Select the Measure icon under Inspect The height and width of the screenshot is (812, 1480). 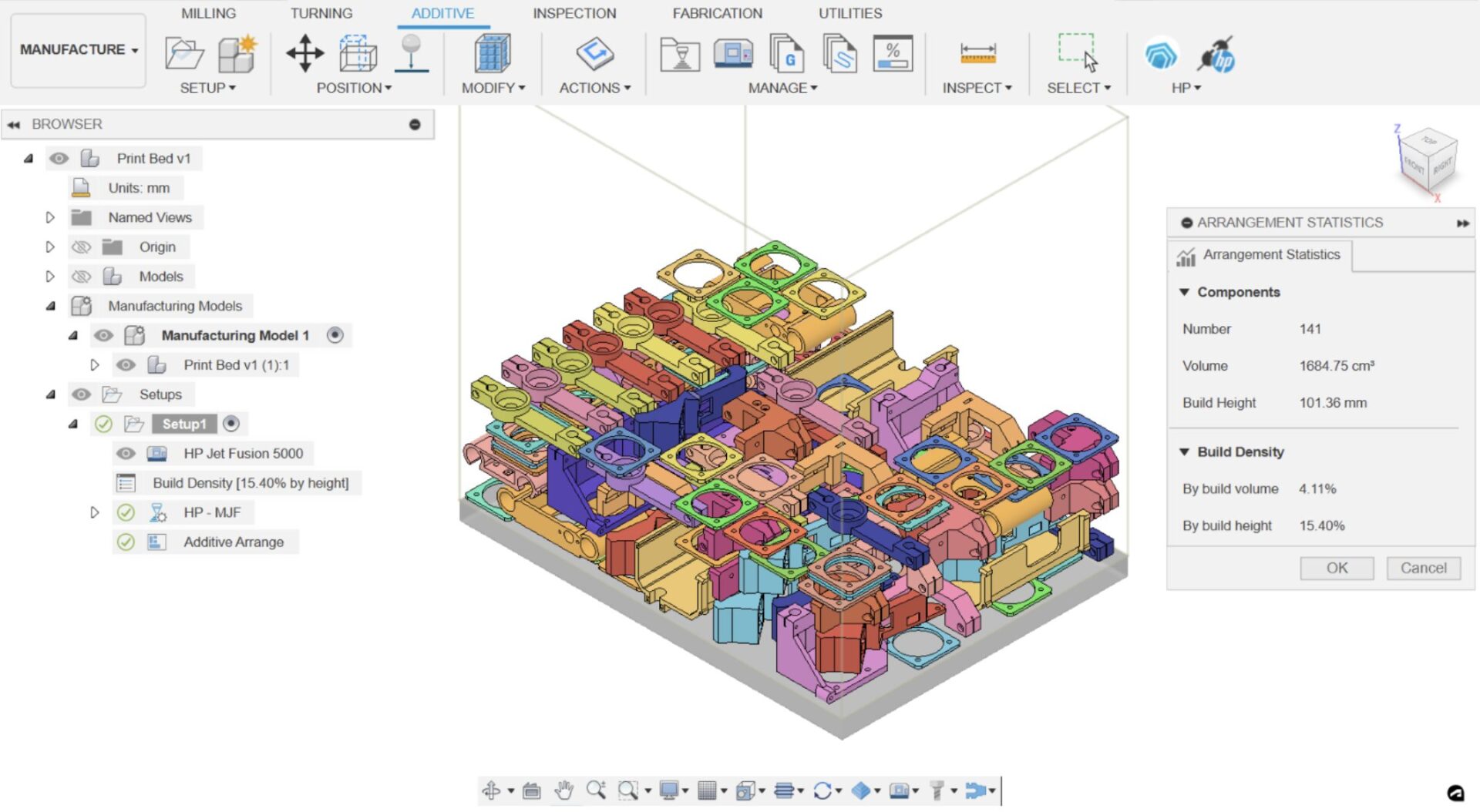pos(977,53)
